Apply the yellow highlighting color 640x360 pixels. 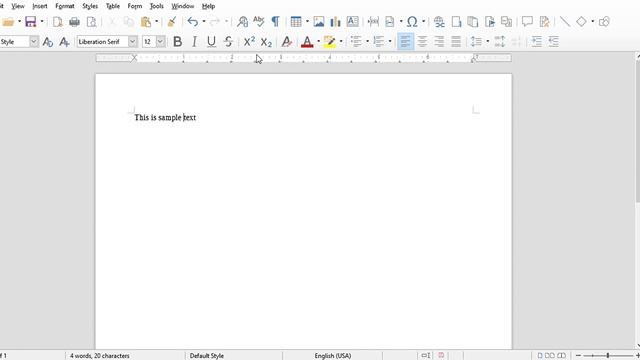point(329,42)
